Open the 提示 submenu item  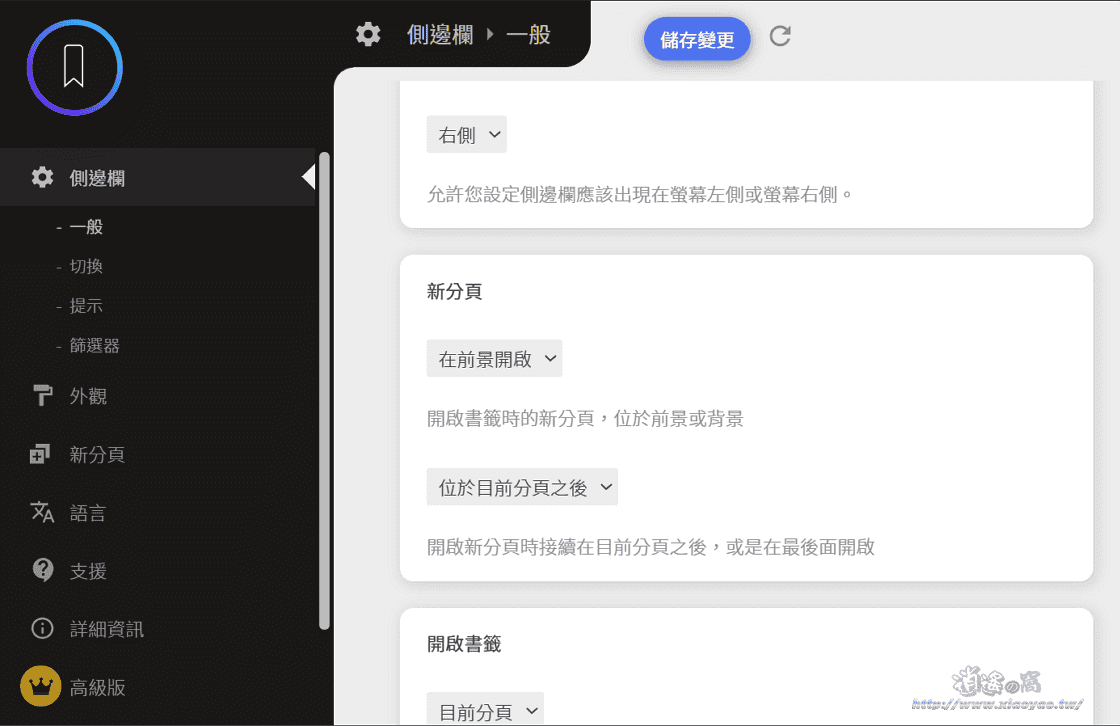[x=86, y=306]
